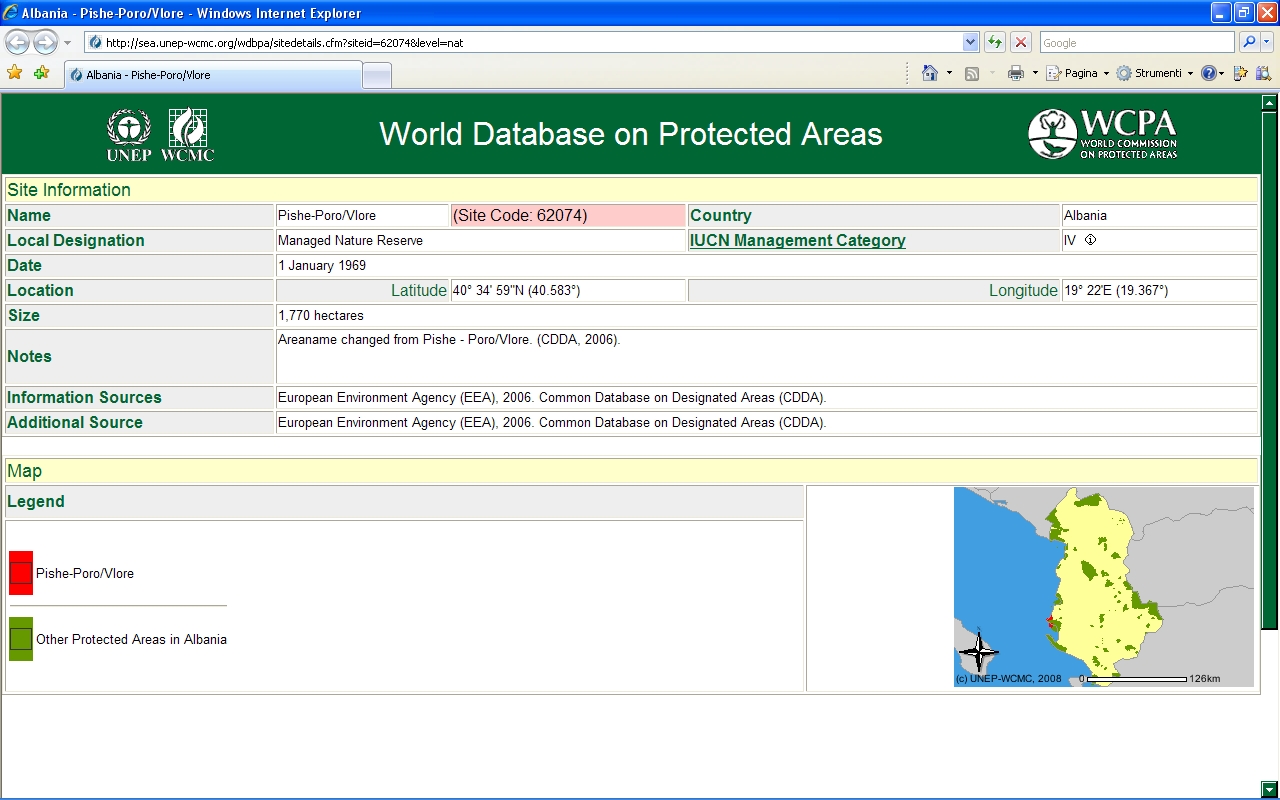This screenshot has width=1280, height=800.
Task: Click the Google search box
Action: [1137, 43]
